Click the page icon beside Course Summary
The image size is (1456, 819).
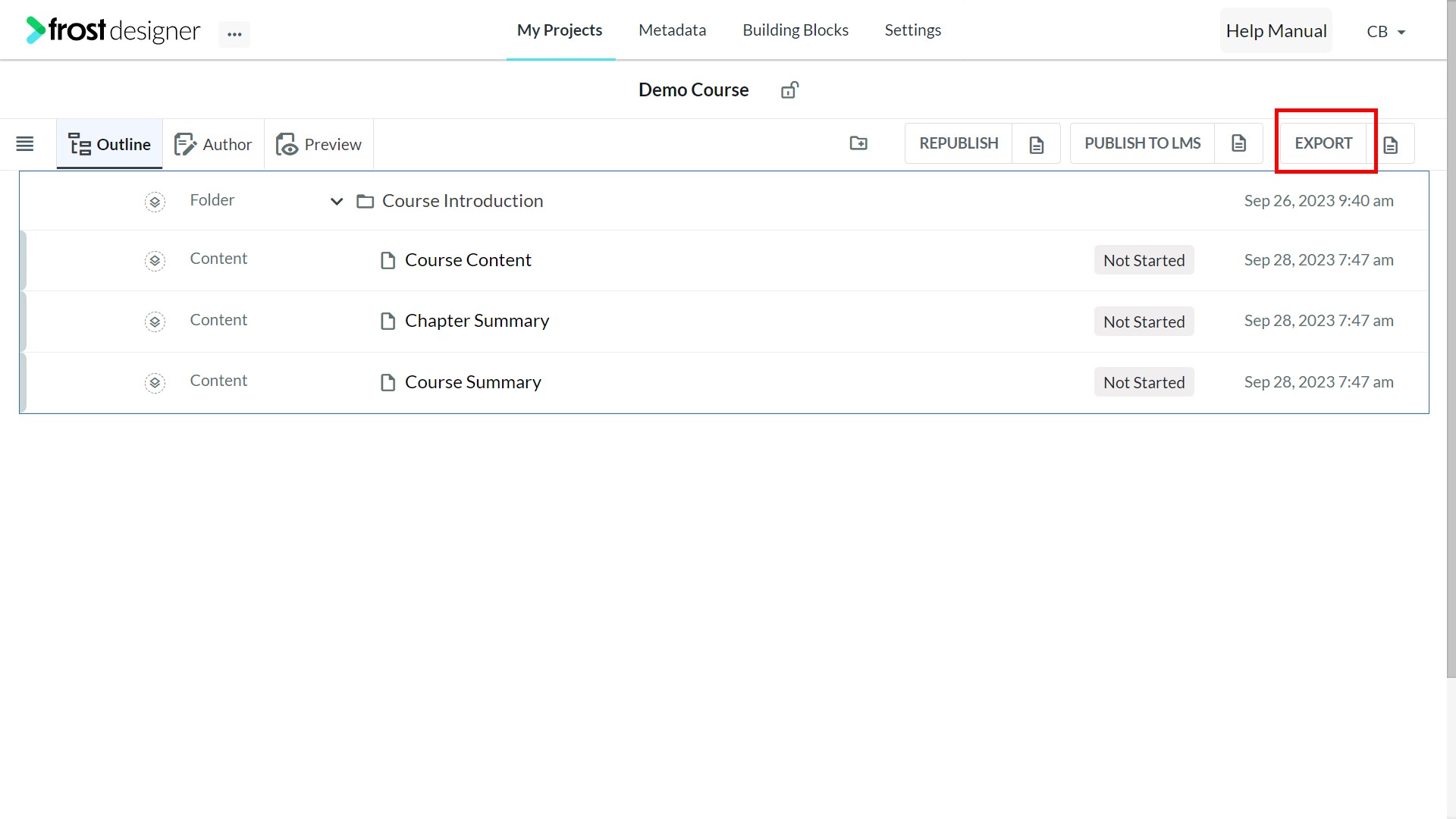point(388,383)
